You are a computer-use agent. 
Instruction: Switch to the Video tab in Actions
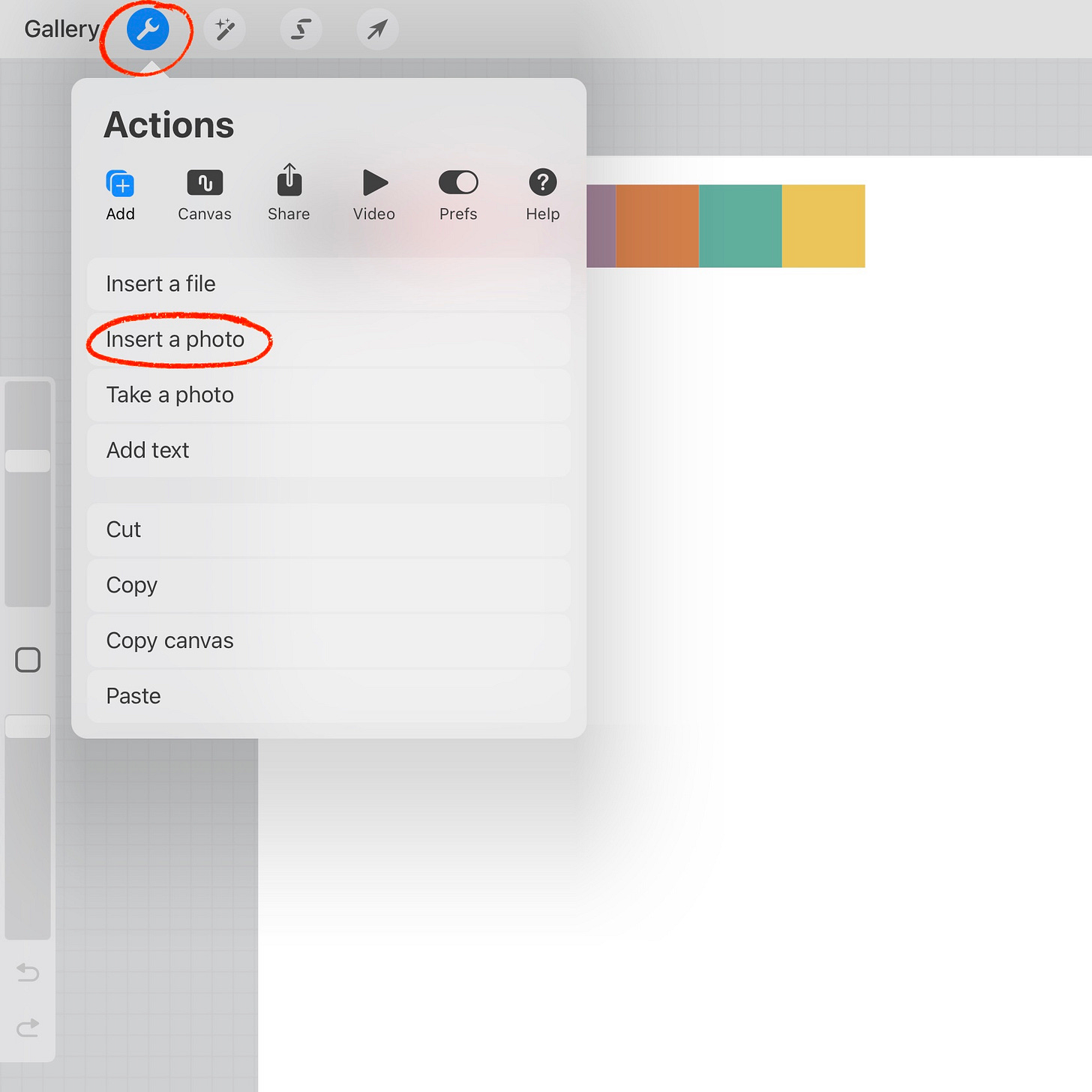point(374,196)
